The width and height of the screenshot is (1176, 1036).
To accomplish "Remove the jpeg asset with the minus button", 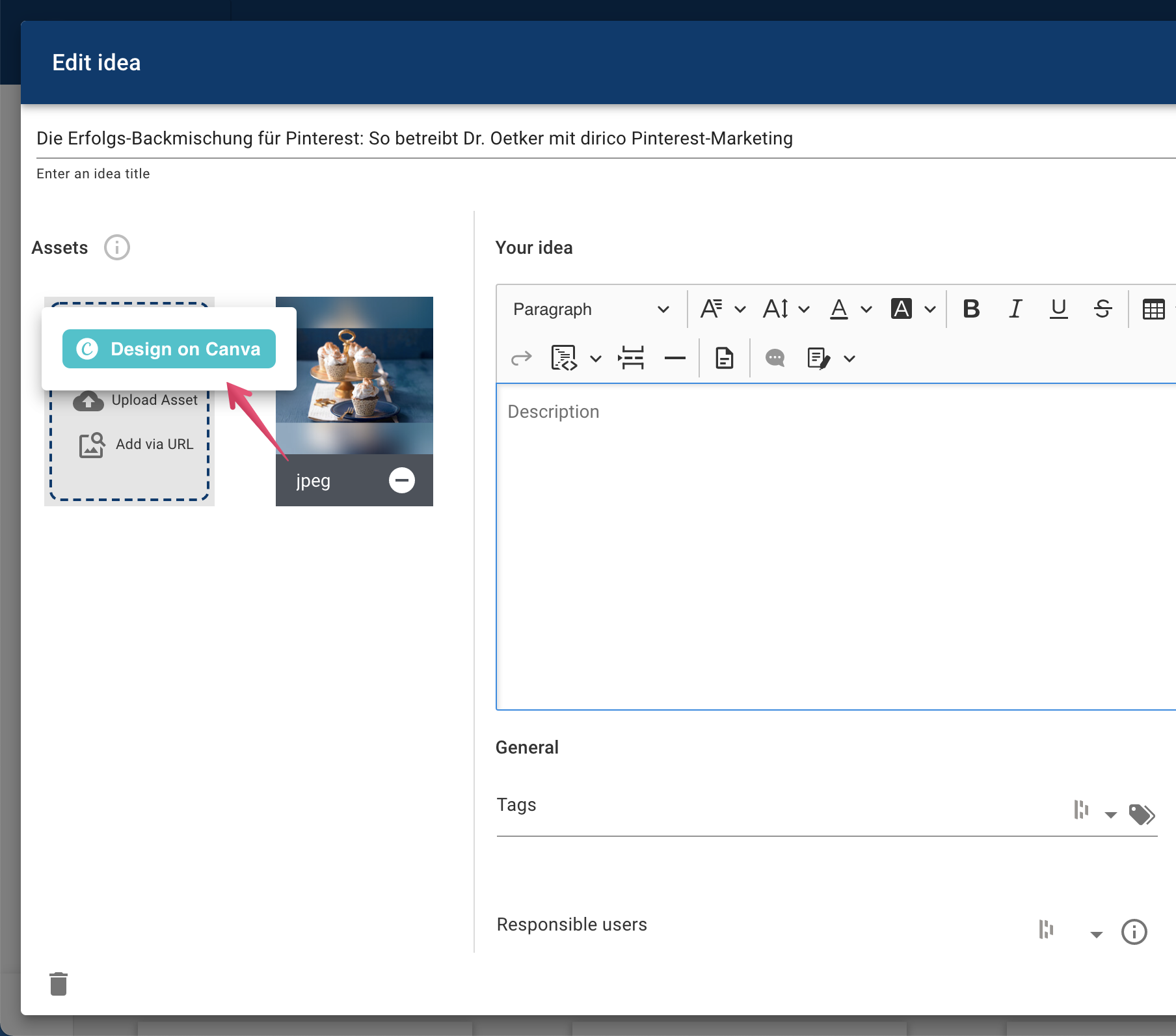I will 402,480.
